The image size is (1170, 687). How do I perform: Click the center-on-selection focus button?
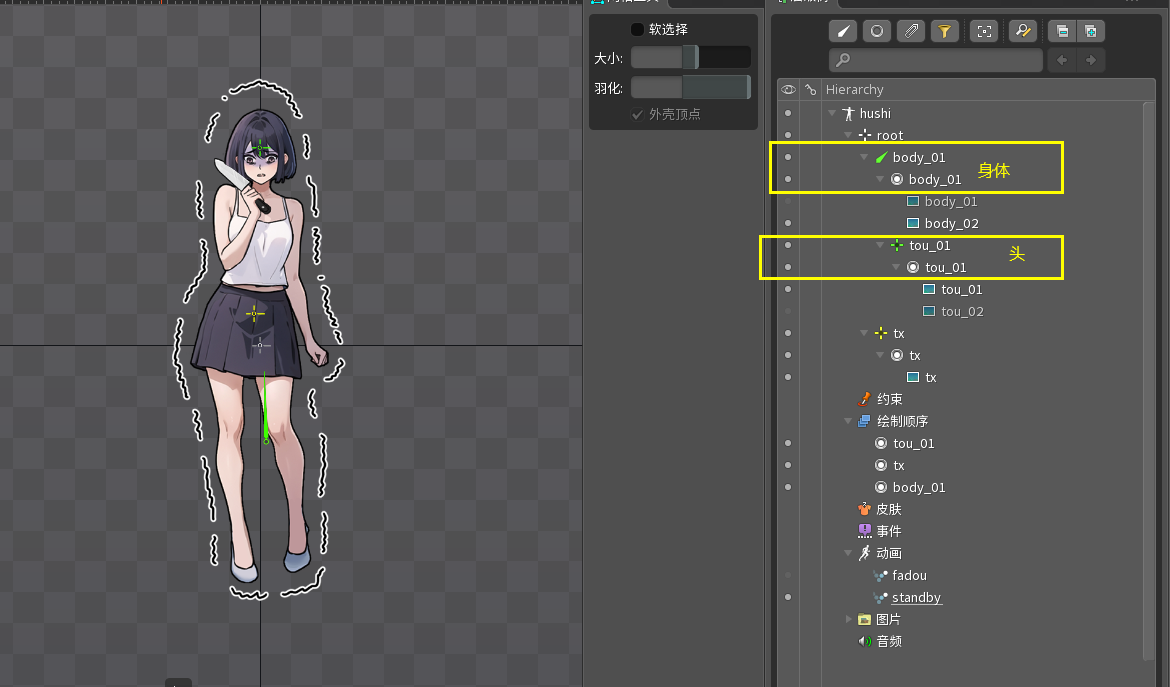pyautogui.click(x=985, y=31)
